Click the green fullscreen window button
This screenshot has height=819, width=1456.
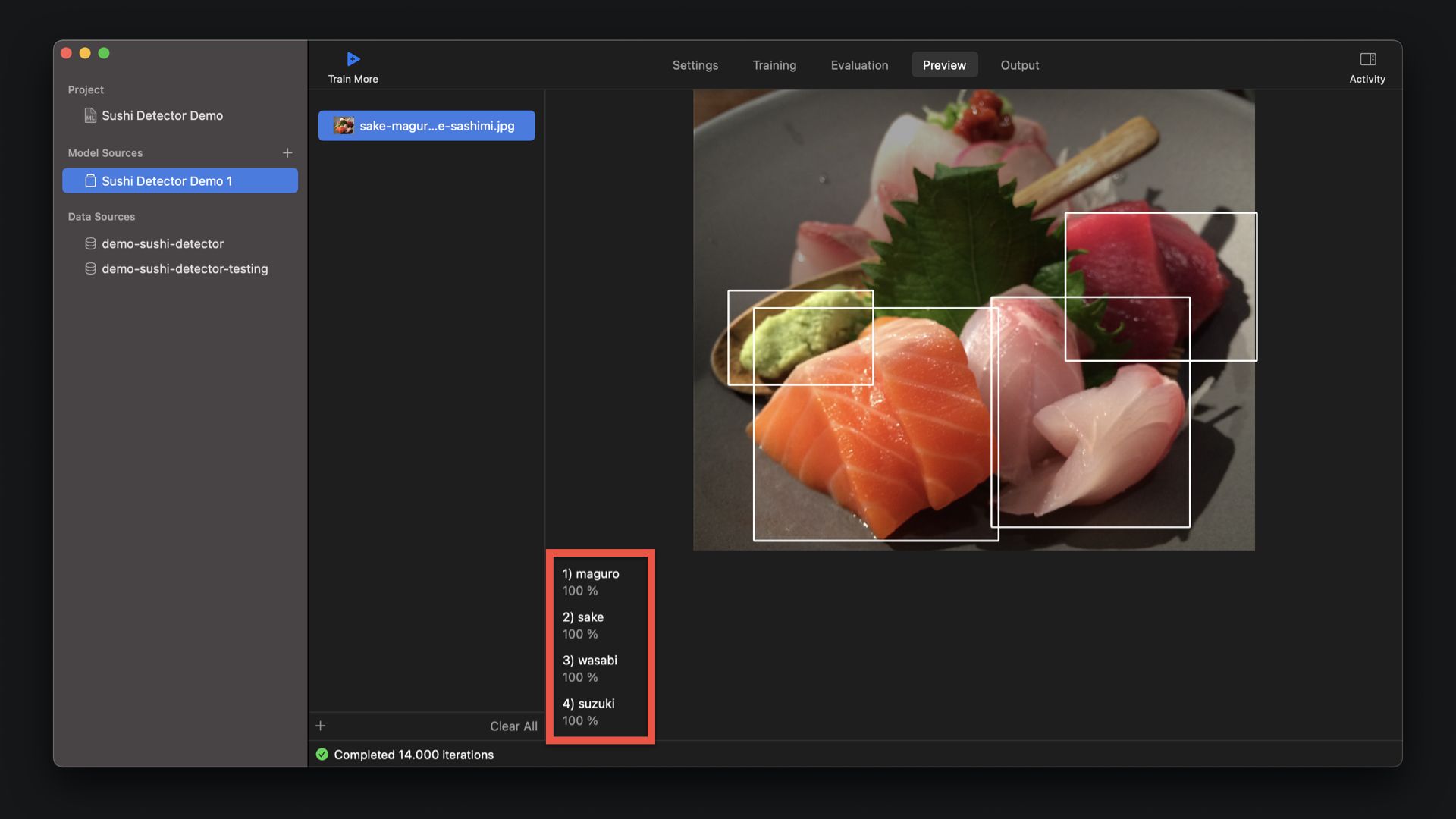(x=104, y=53)
